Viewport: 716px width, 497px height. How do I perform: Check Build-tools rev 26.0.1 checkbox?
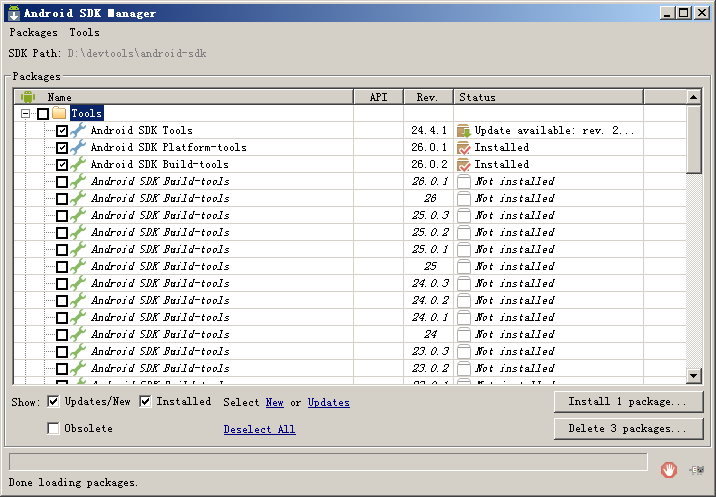point(62,182)
